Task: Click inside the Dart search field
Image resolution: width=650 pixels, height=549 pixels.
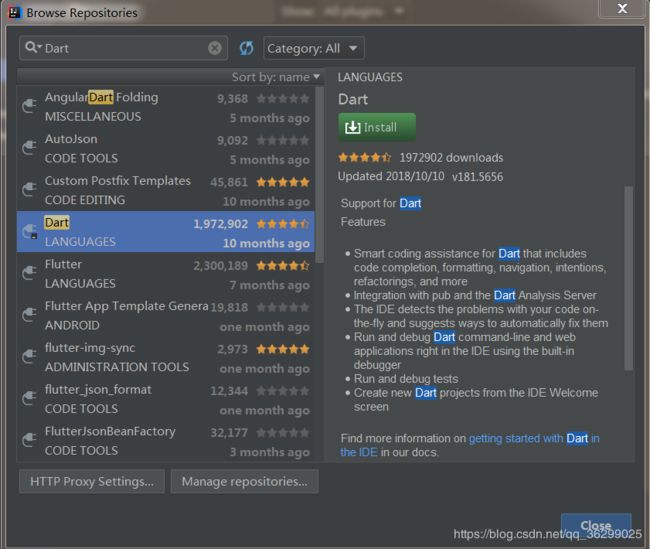Action: coord(124,49)
